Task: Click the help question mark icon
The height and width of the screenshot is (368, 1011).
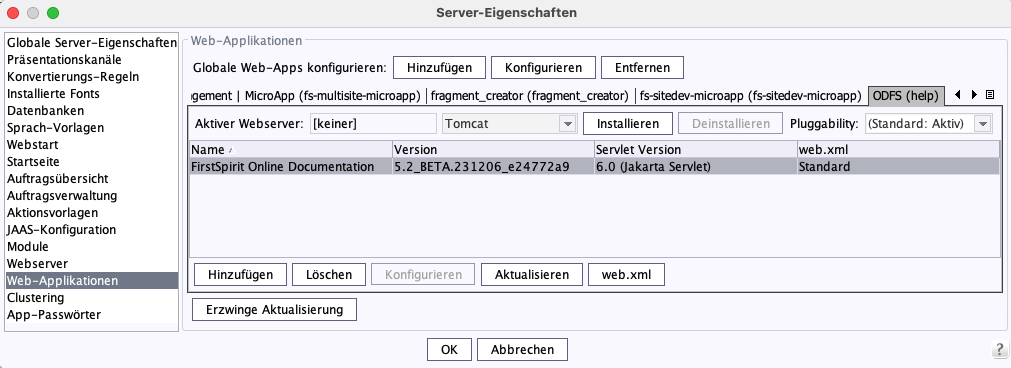Action: click(x=998, y=349)
